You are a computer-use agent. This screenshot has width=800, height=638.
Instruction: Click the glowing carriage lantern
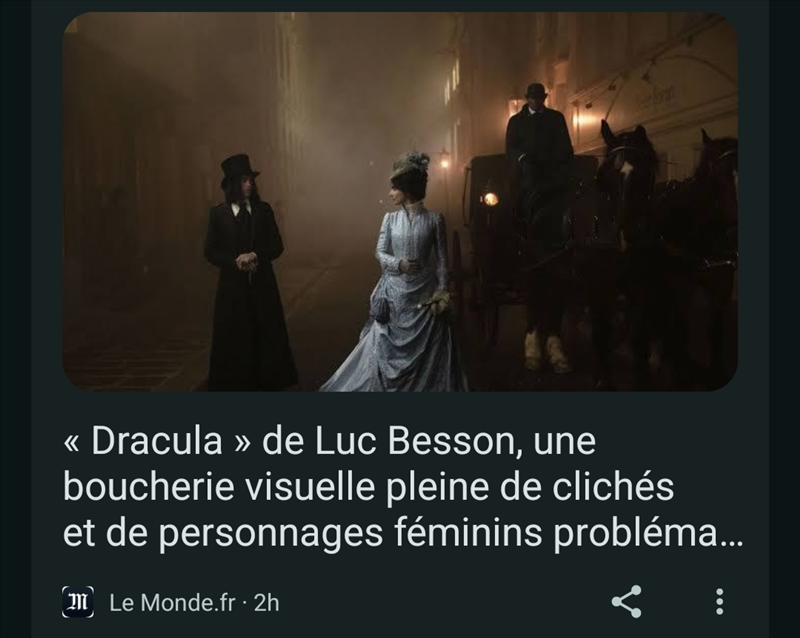click(490, 199)
